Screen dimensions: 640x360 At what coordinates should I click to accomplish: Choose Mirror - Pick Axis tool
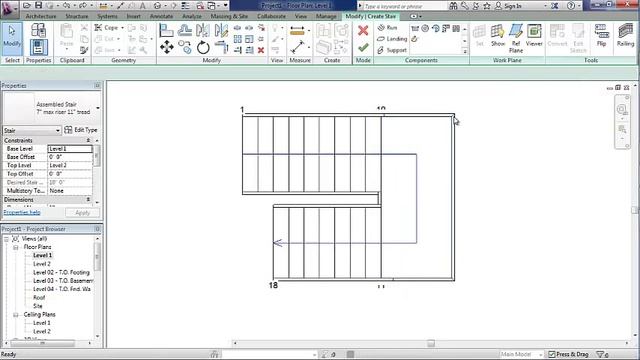(203, 31)
